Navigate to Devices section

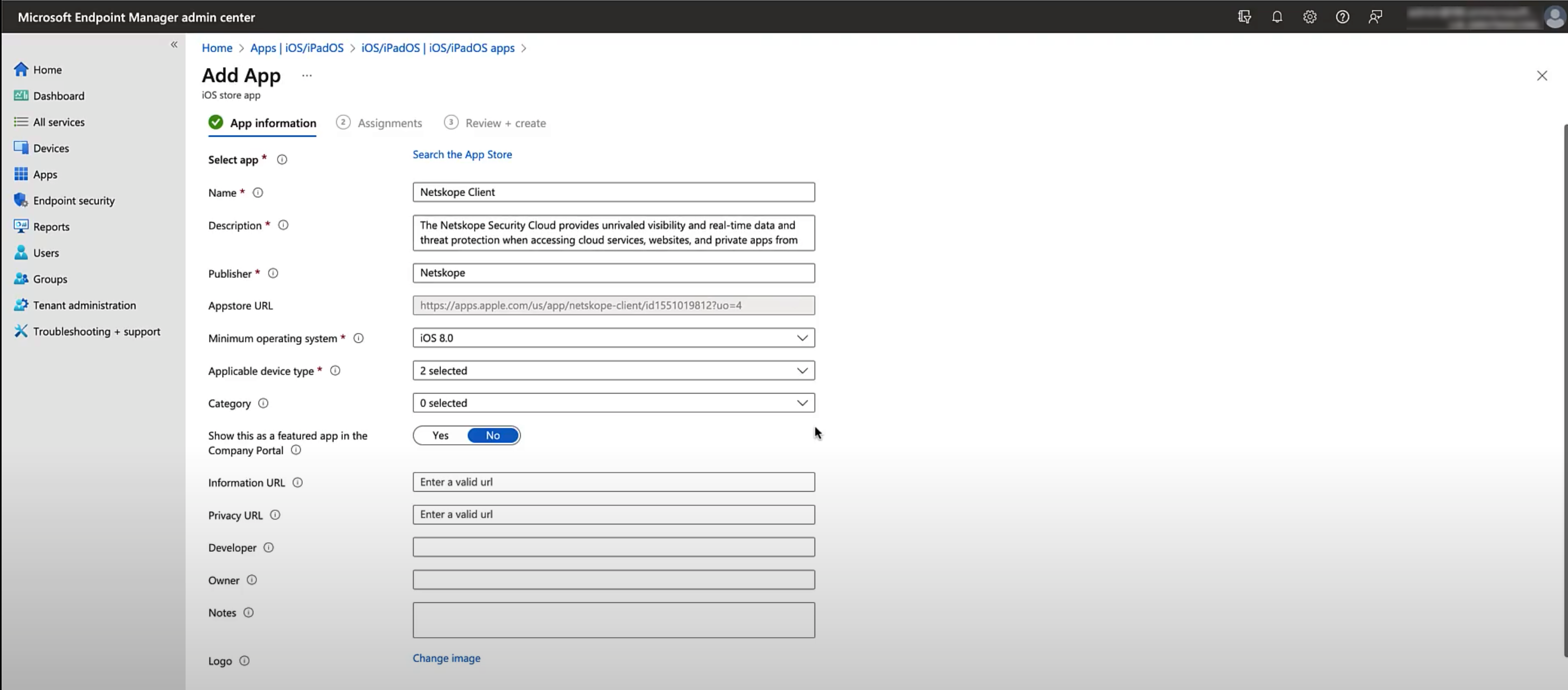(50, 148)
